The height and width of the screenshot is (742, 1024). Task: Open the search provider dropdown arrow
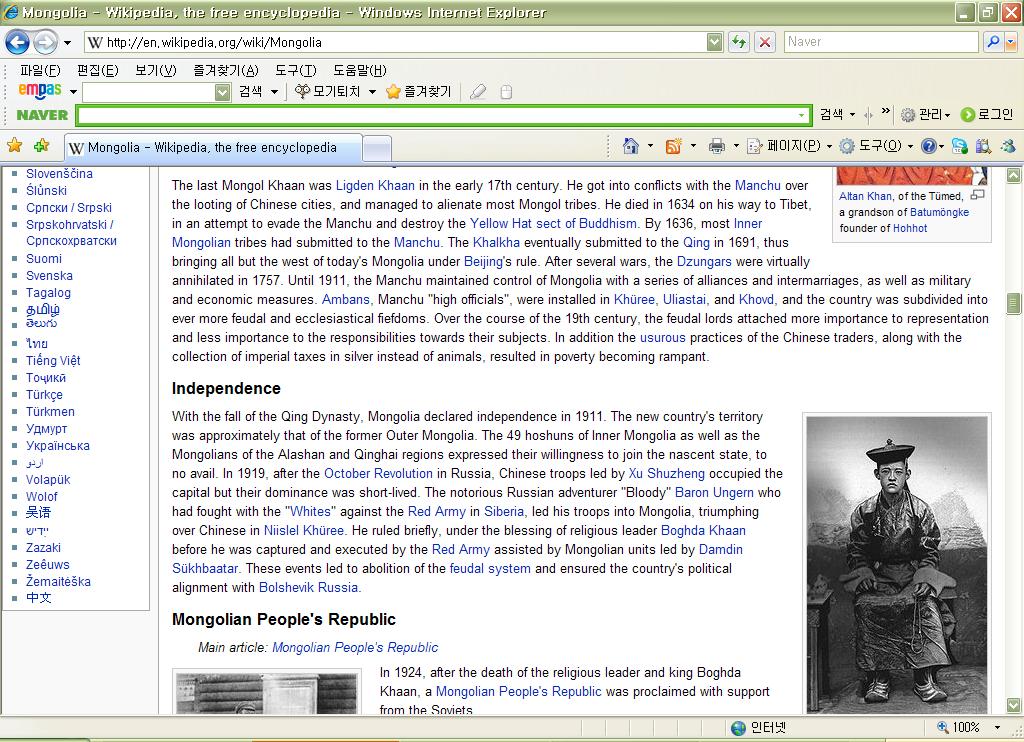point(1010,42)
